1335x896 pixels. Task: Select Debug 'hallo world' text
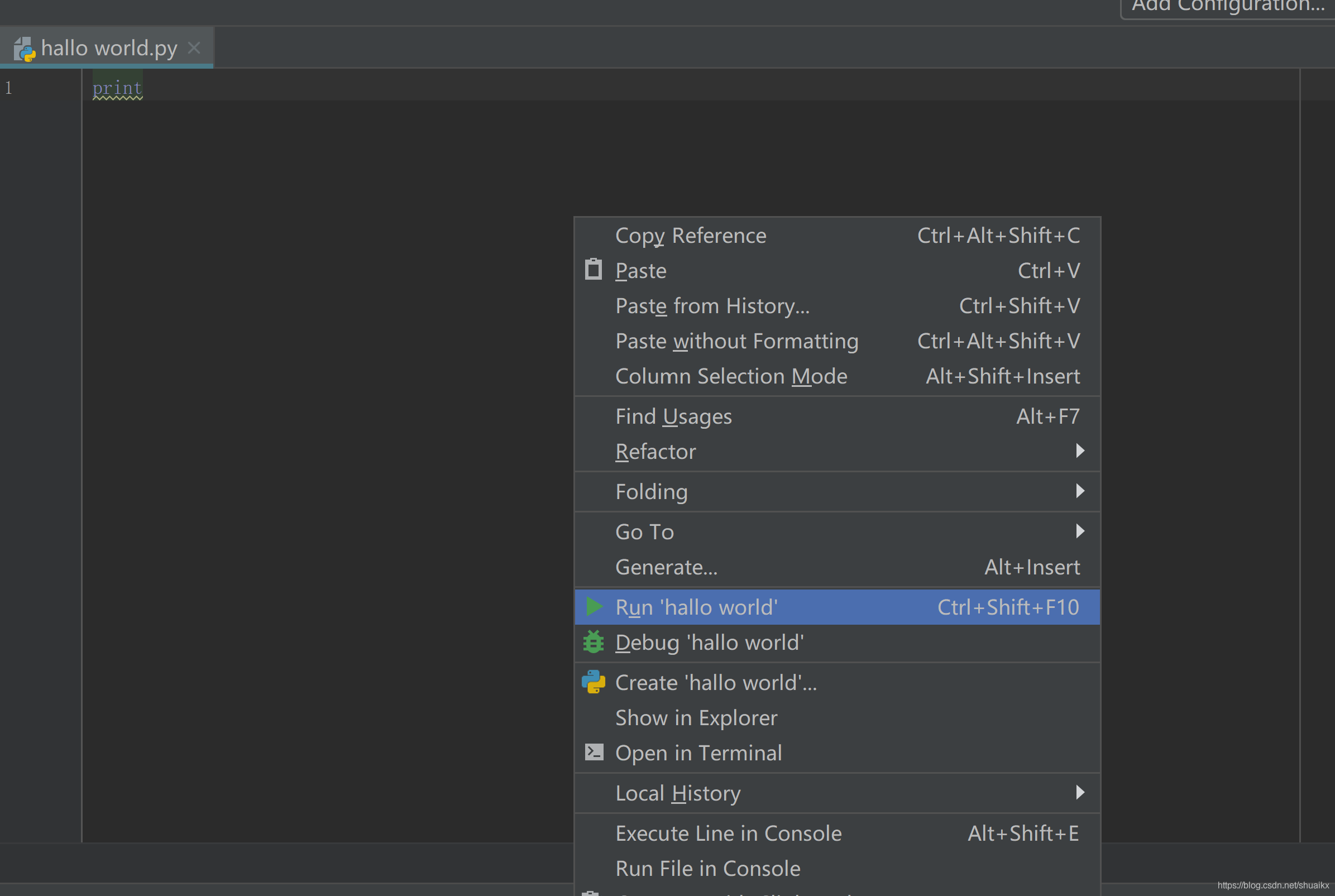pyautogui.click(x=709, y=643)
